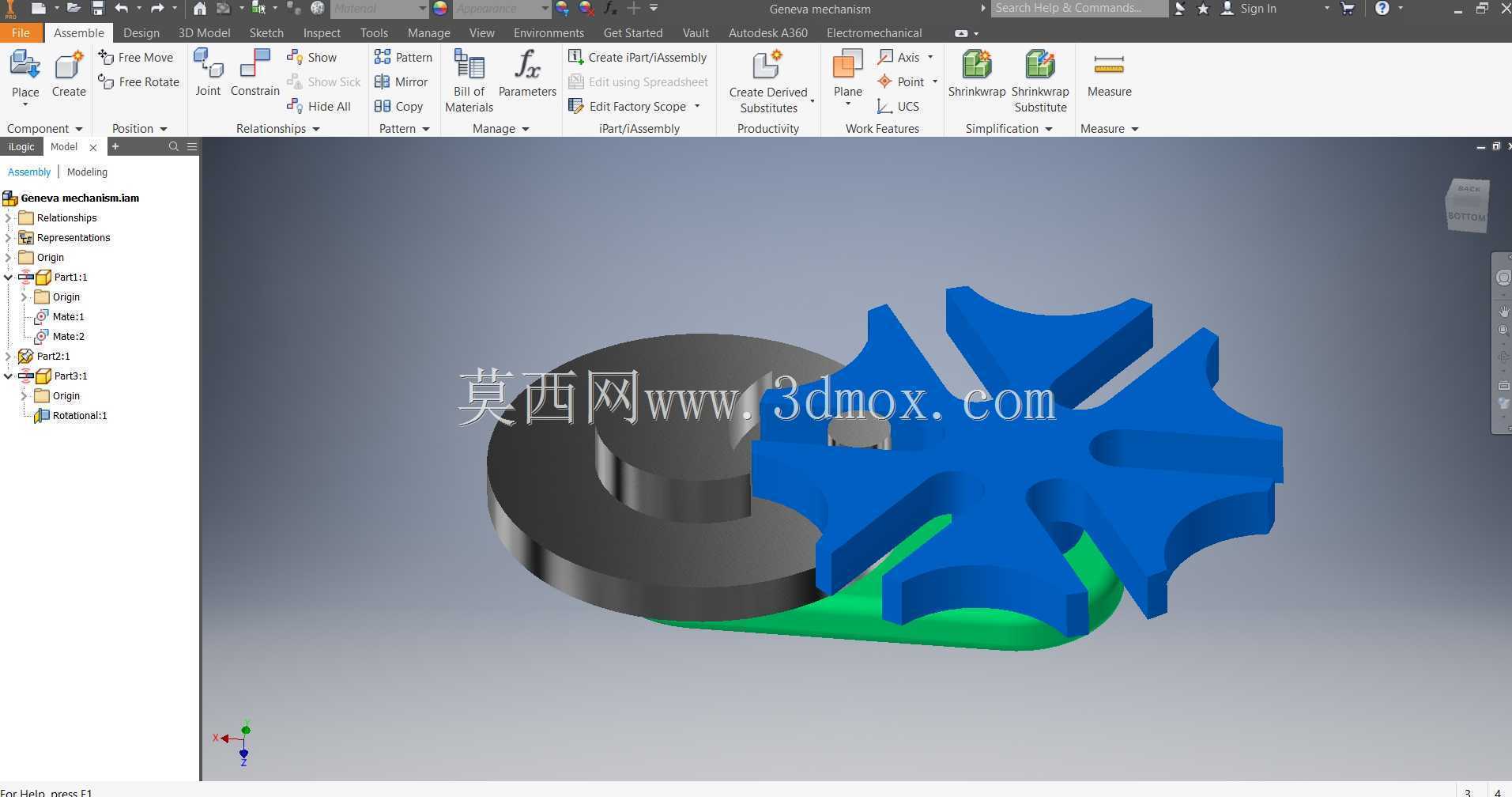
Task: Click Create iPart/iAssembly
Action: [x=637, y=57]
